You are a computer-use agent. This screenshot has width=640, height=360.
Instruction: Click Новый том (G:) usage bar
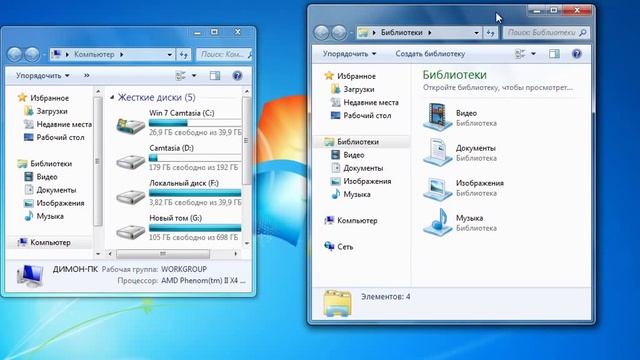pyautogui.click(x=195, y=228)
